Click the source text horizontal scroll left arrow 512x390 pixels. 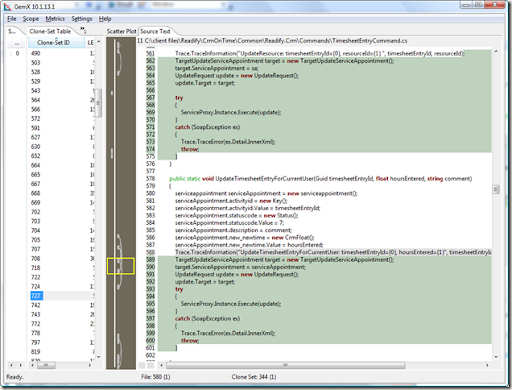point(162,365)
